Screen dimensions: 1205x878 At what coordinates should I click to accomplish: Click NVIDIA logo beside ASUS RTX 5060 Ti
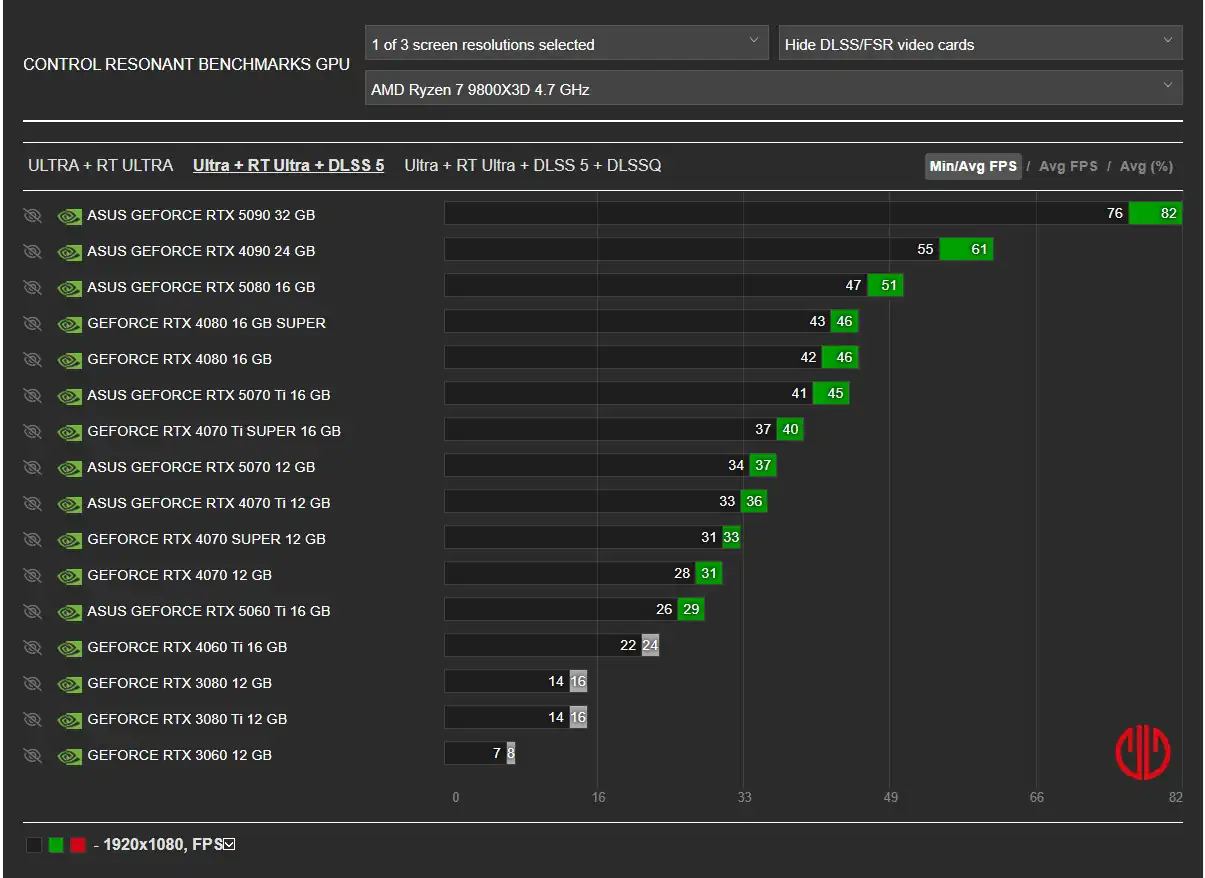(70, 612)
